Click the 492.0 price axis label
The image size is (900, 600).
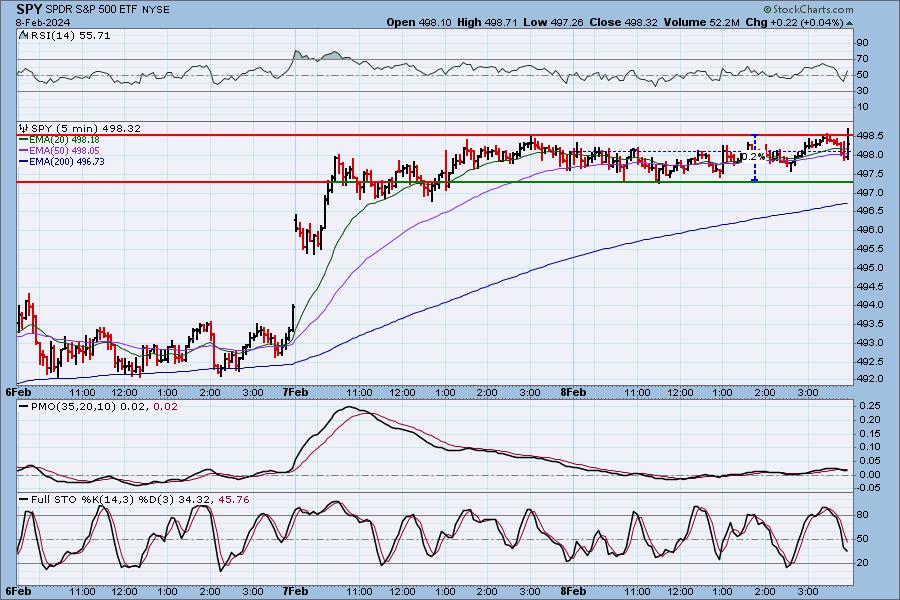click(x=870, y=379)
